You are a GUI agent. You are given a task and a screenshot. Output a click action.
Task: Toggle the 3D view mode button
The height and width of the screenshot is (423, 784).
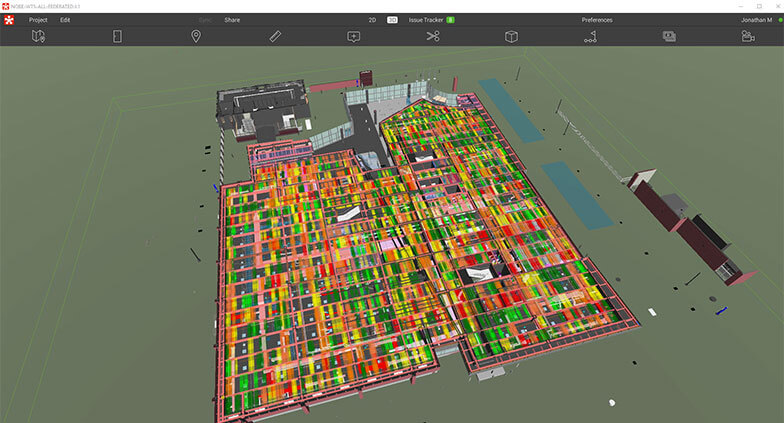click(393, 19)
